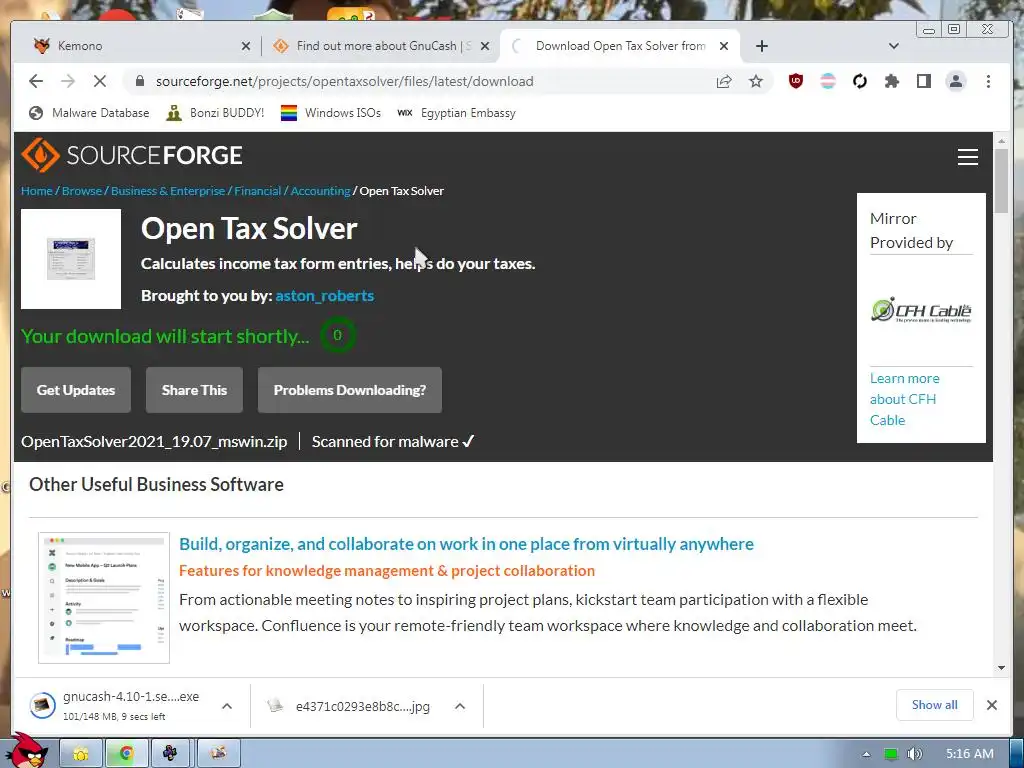
Task: Click the site info padlock icon
Action: pos(139,81)
